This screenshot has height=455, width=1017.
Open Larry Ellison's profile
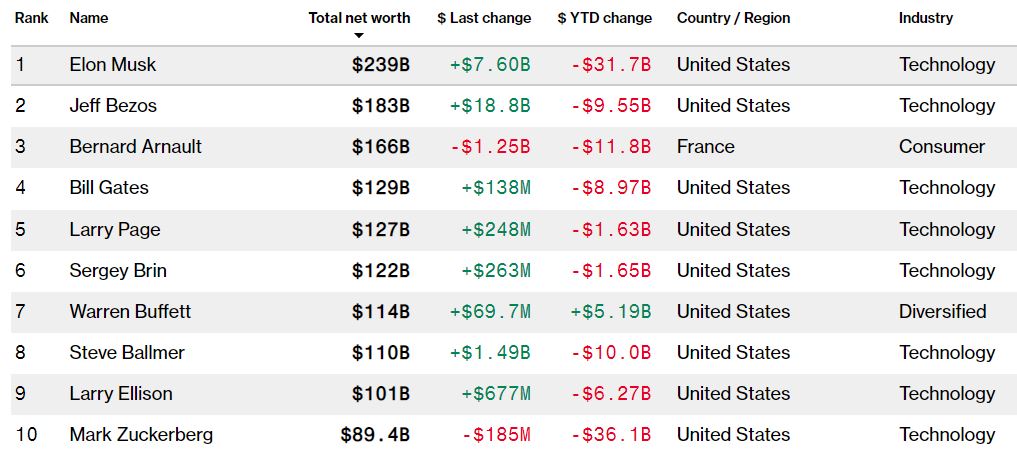pyautogui.click(x=121, y=394)
